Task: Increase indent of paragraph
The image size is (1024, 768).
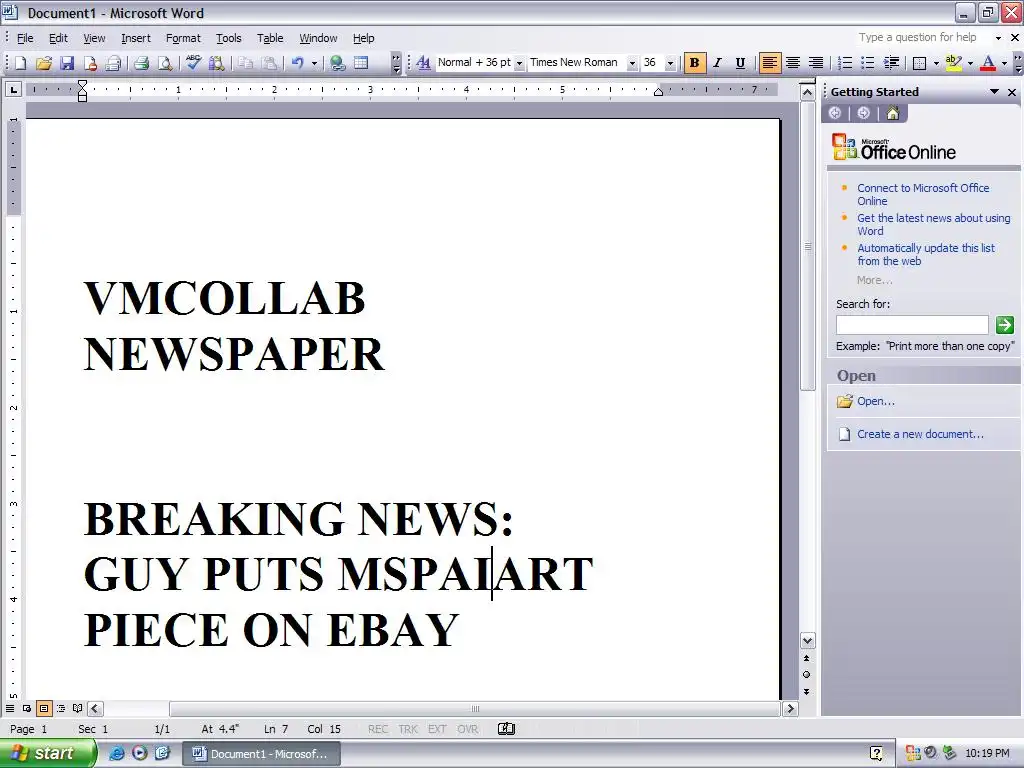Action: coord(891,63)
